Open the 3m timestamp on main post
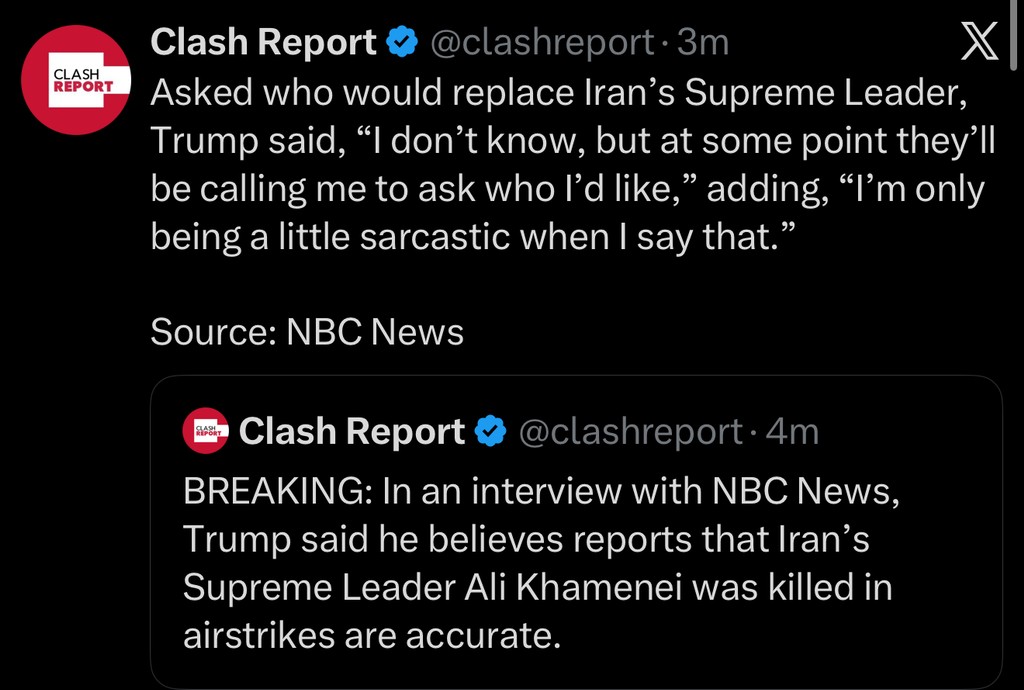Image resolution: width=1024 pixels, height=690 pixels. pos(703,43)
